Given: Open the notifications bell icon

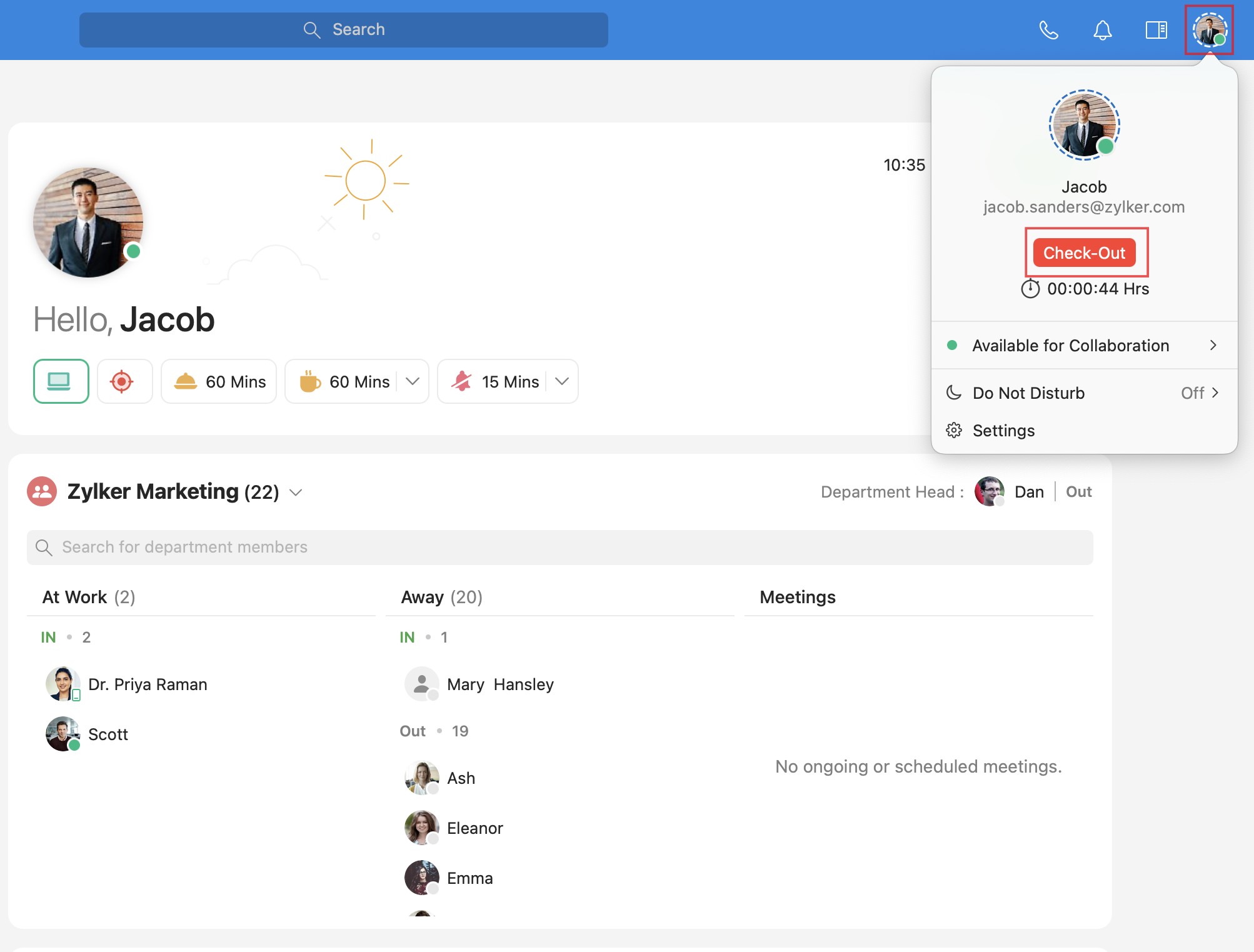Looking at the screenshot, I should click(1102, 30).
